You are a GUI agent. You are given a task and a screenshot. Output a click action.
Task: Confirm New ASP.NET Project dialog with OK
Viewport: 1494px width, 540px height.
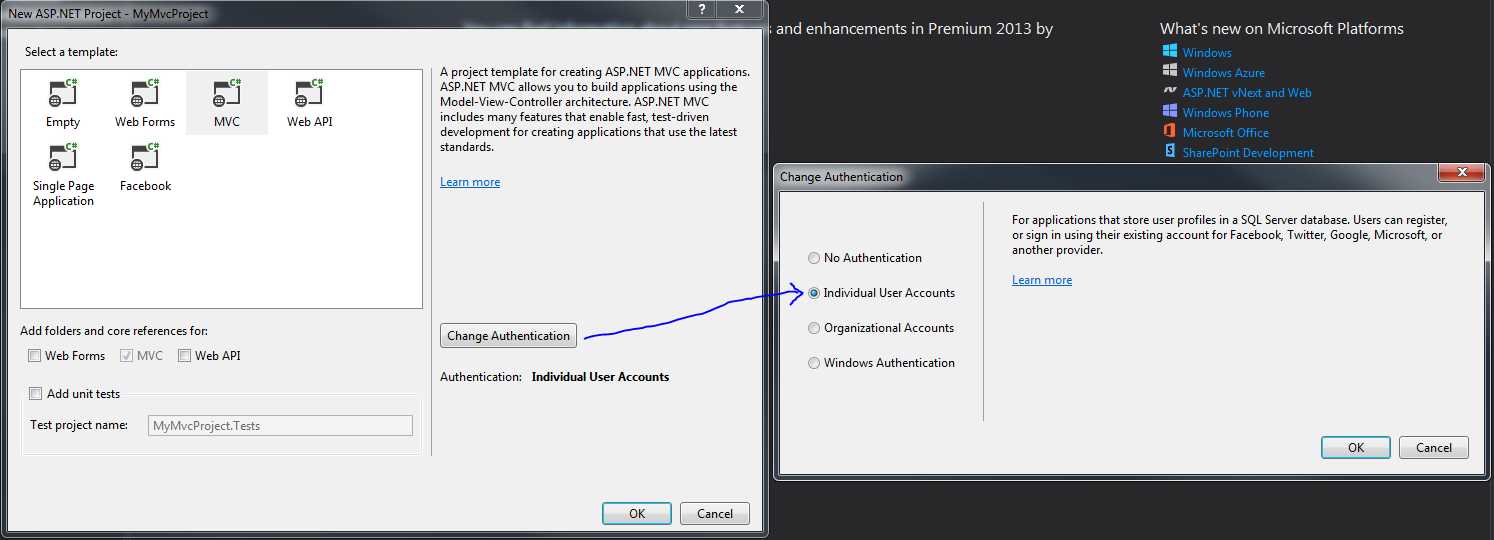pyautogui.click(x=637, y=514)
